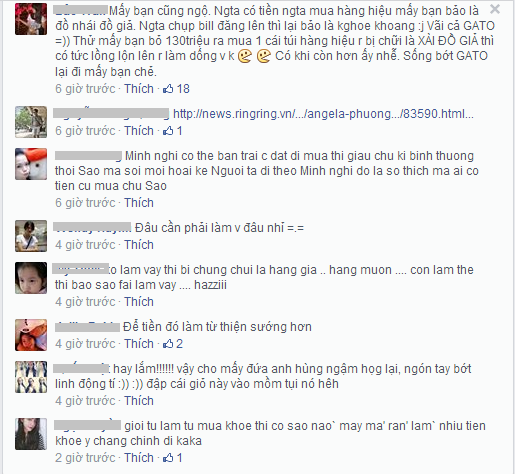This screenshot has width=515, height=474.
Task: Click Thích under 'hang gia .. hang muon' comment
Action: pos(139,302)
